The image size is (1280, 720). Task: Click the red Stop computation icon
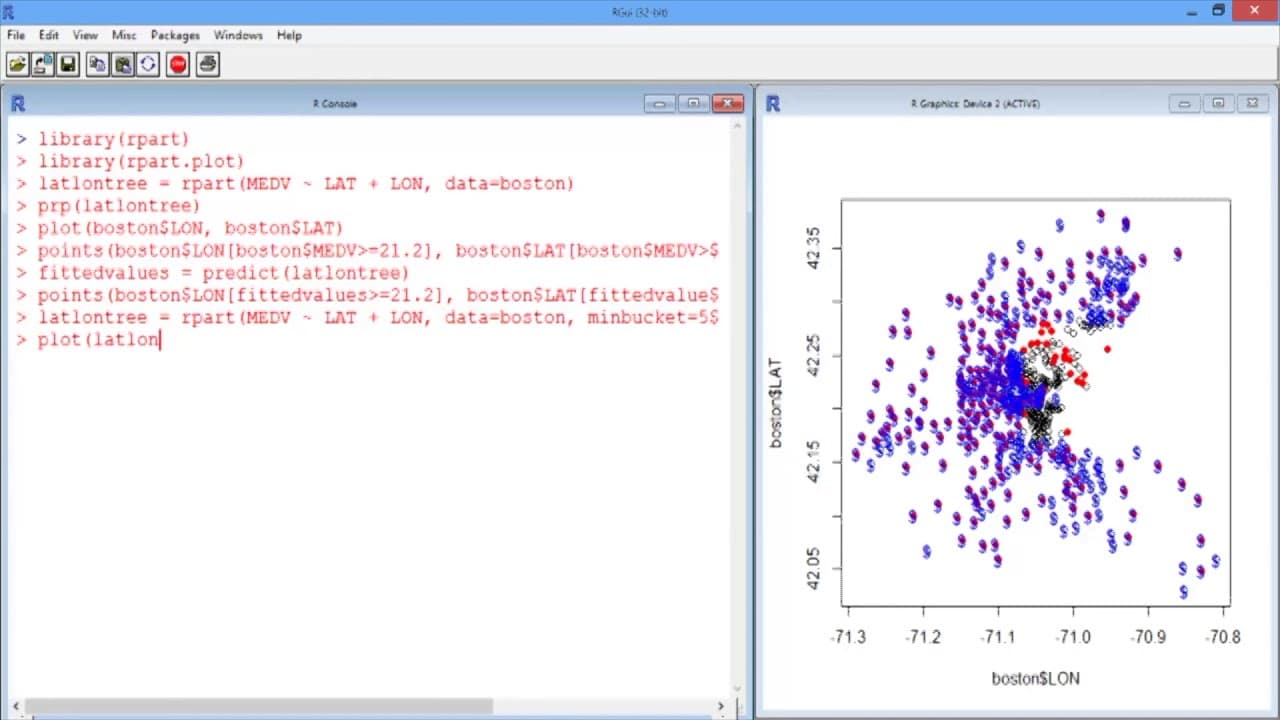(x=178, y=65)
